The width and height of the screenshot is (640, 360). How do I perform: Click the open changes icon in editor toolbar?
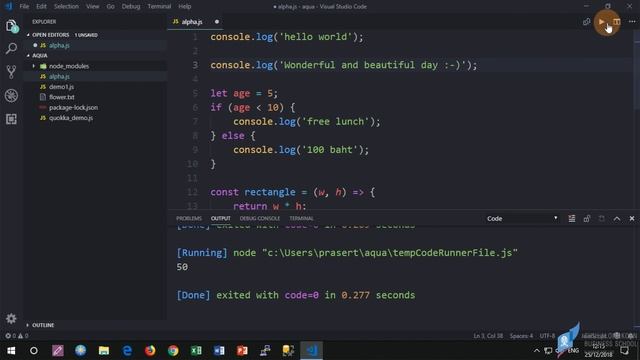(587, 22)
